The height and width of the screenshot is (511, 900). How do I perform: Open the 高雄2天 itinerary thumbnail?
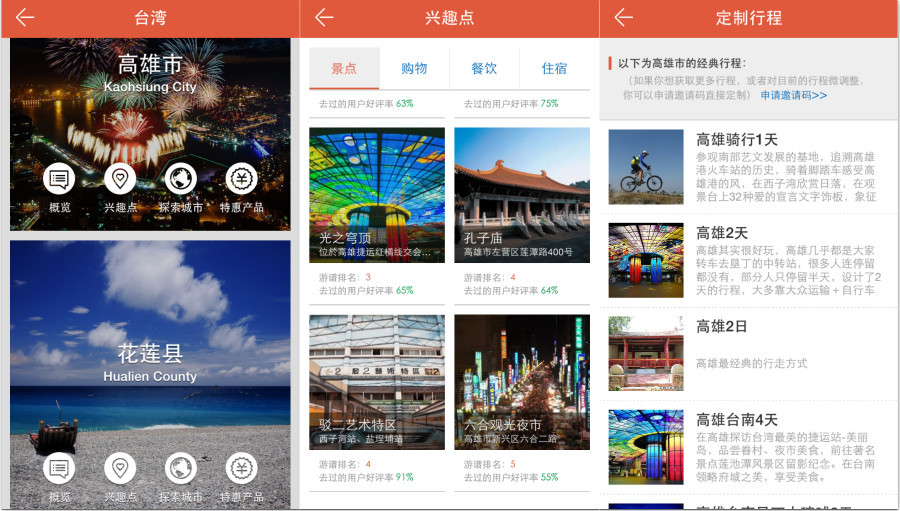tap(646, 260)
